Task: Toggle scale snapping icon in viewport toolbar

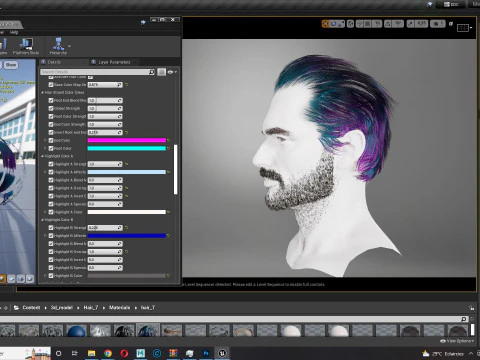Action: [x=411, y=24]
